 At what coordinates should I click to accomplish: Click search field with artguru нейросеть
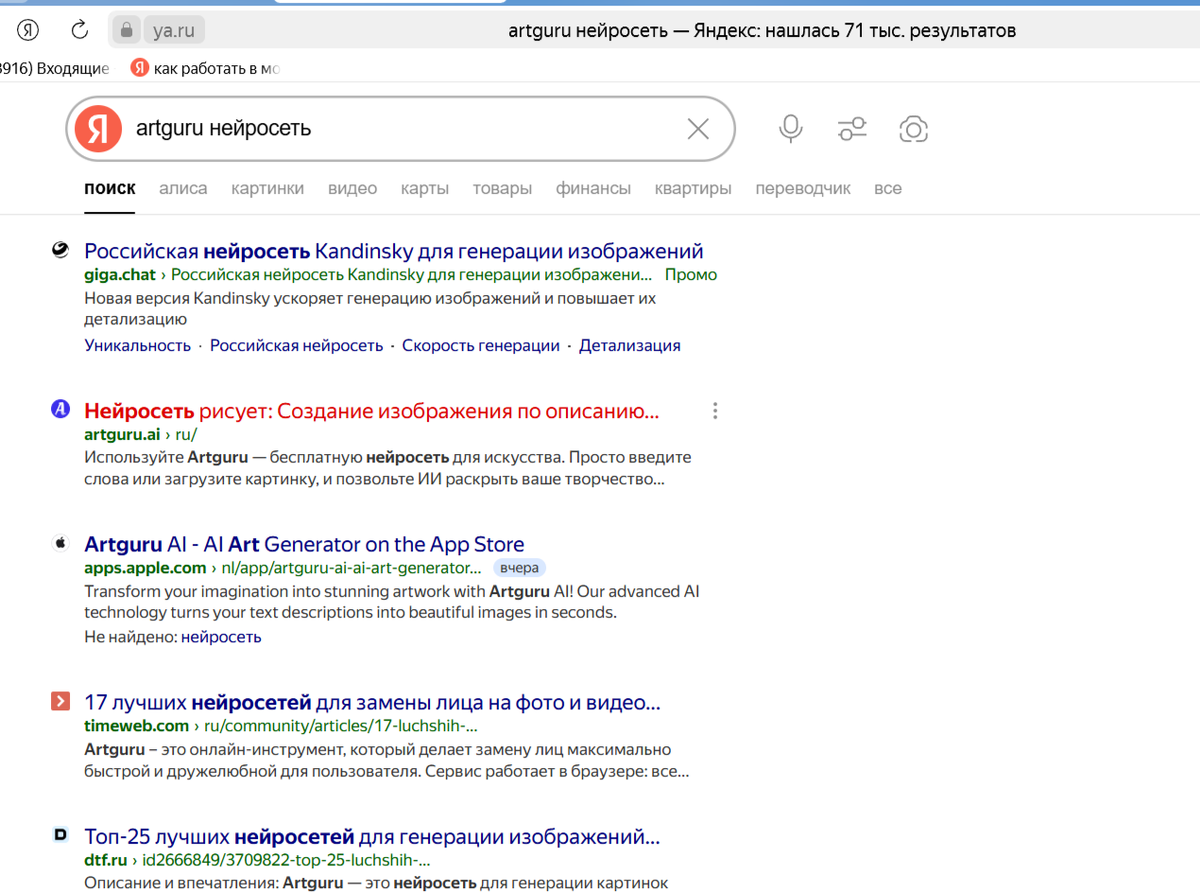click(400, 129)
